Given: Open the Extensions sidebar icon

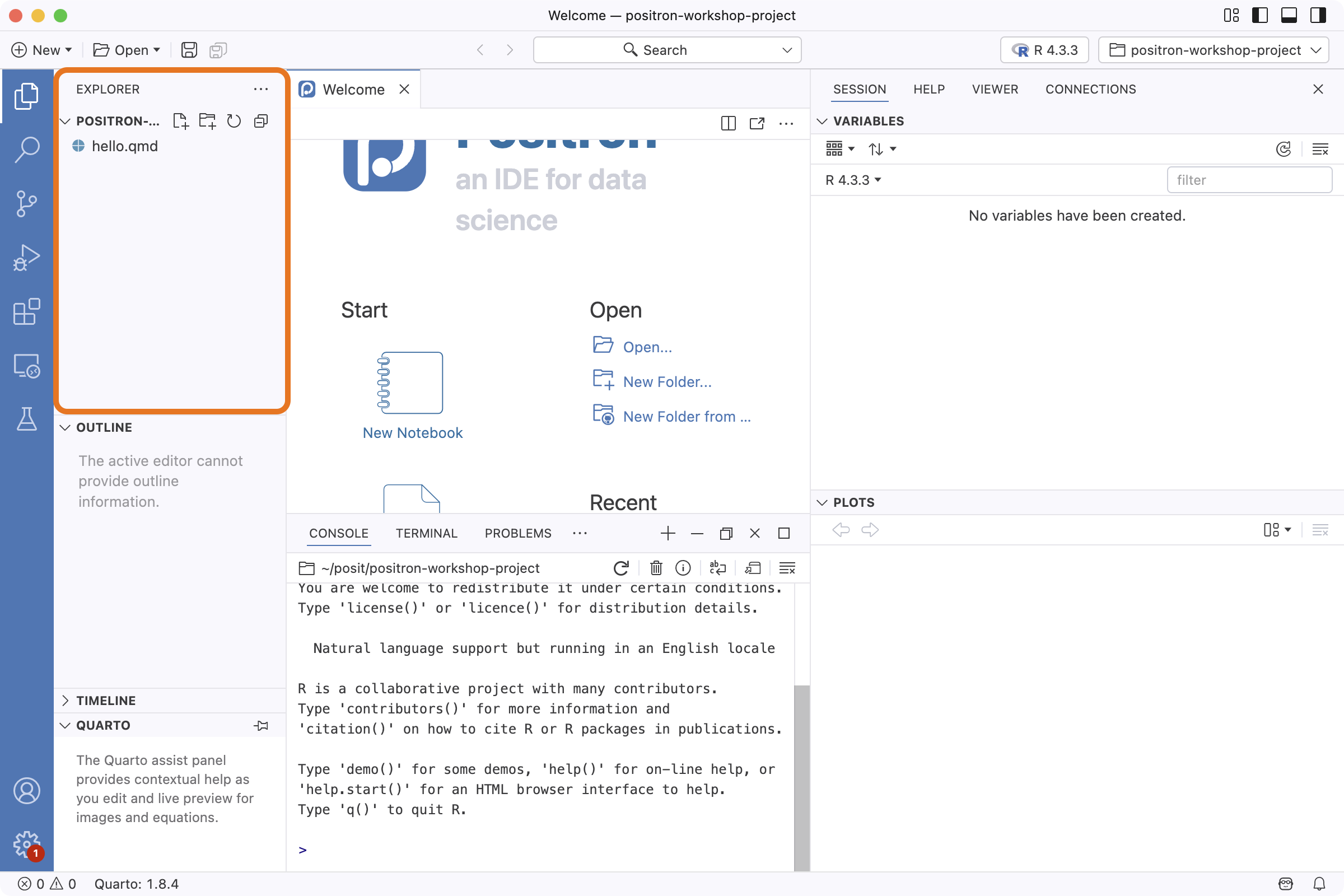Looking at the screenshot, I should (26, 312).
